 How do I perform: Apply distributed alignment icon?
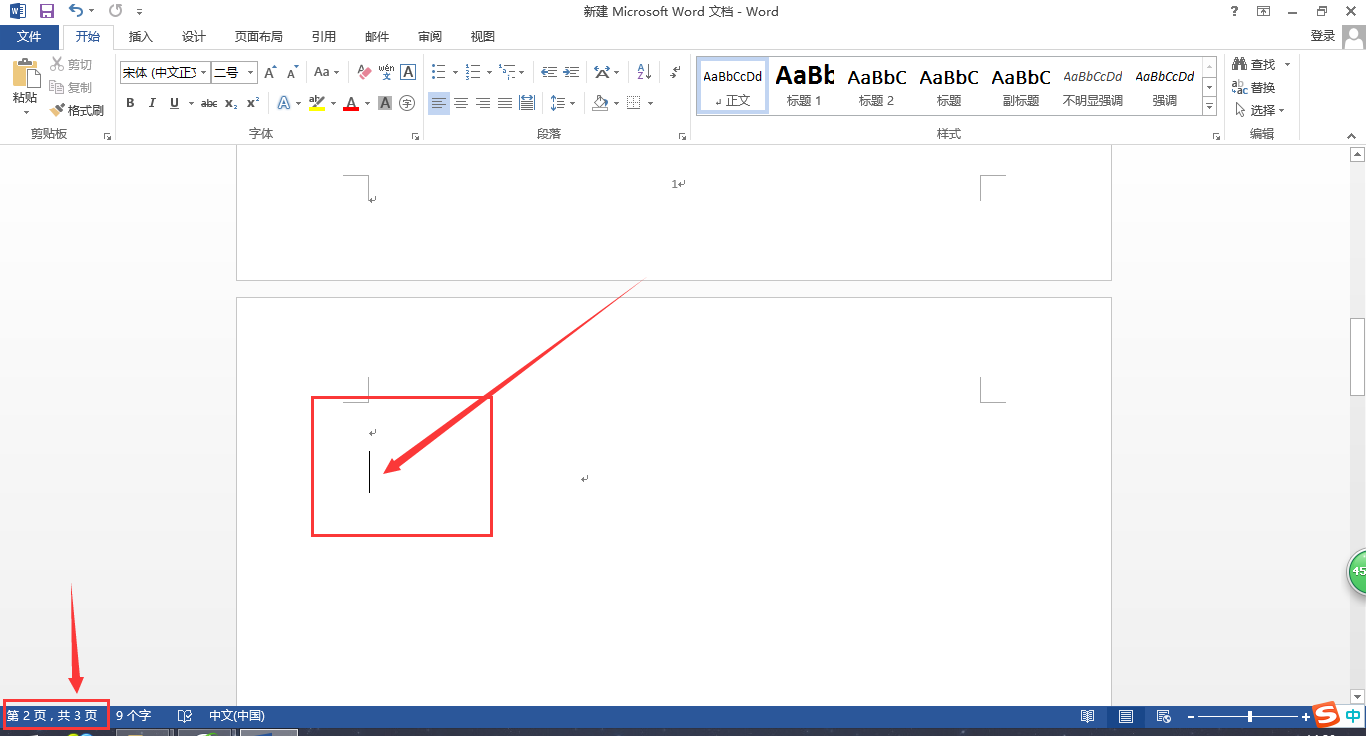(x=527, y=103)
